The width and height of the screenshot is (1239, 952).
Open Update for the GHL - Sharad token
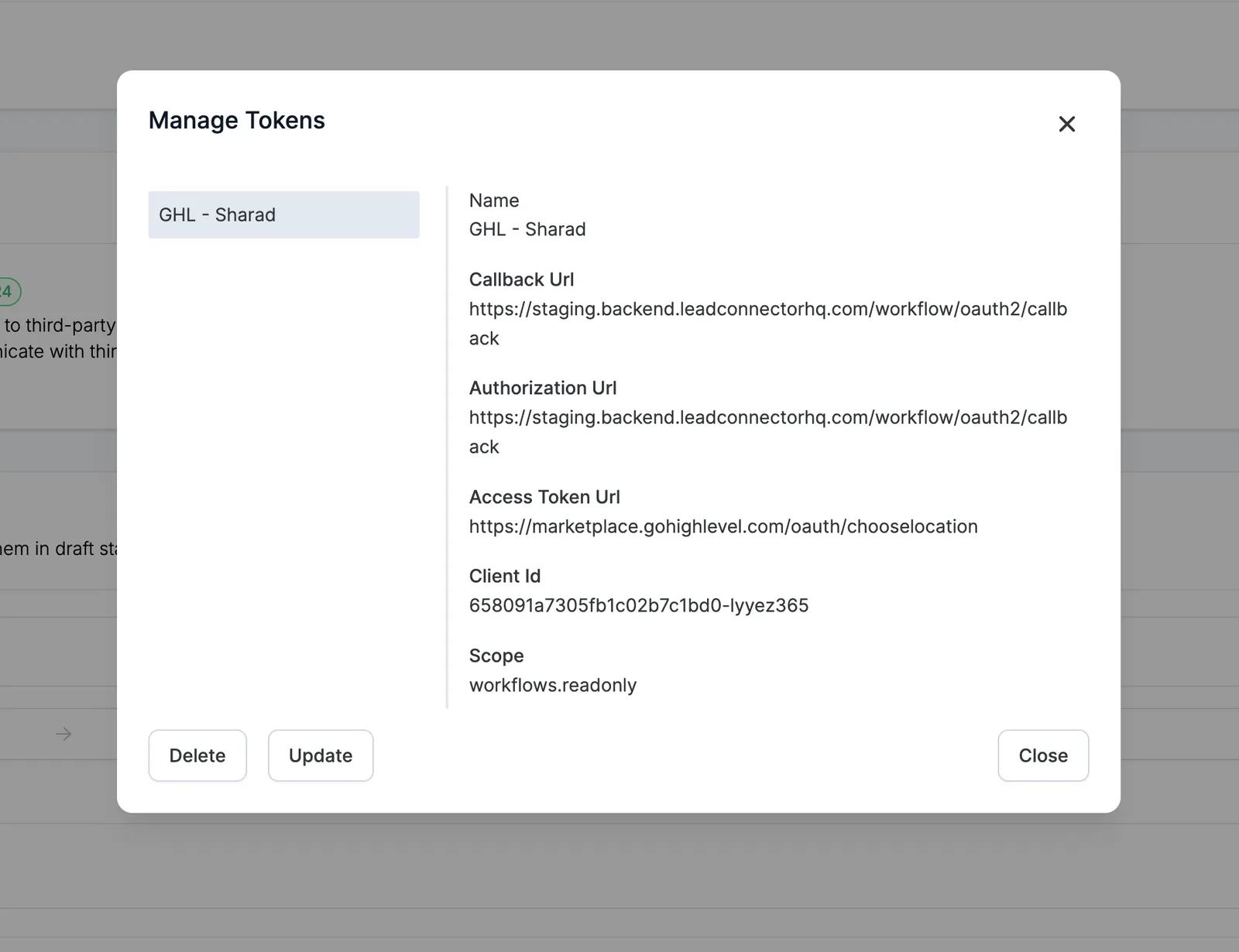click(321, 755)
